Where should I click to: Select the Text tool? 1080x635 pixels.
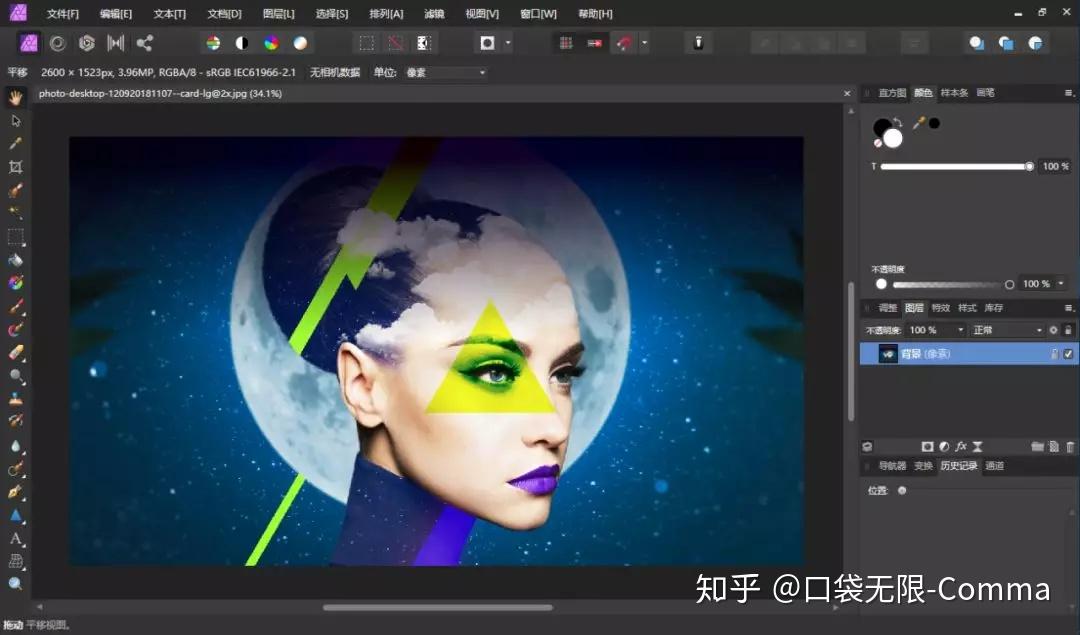pyautogui.click(x=16, y=536)
